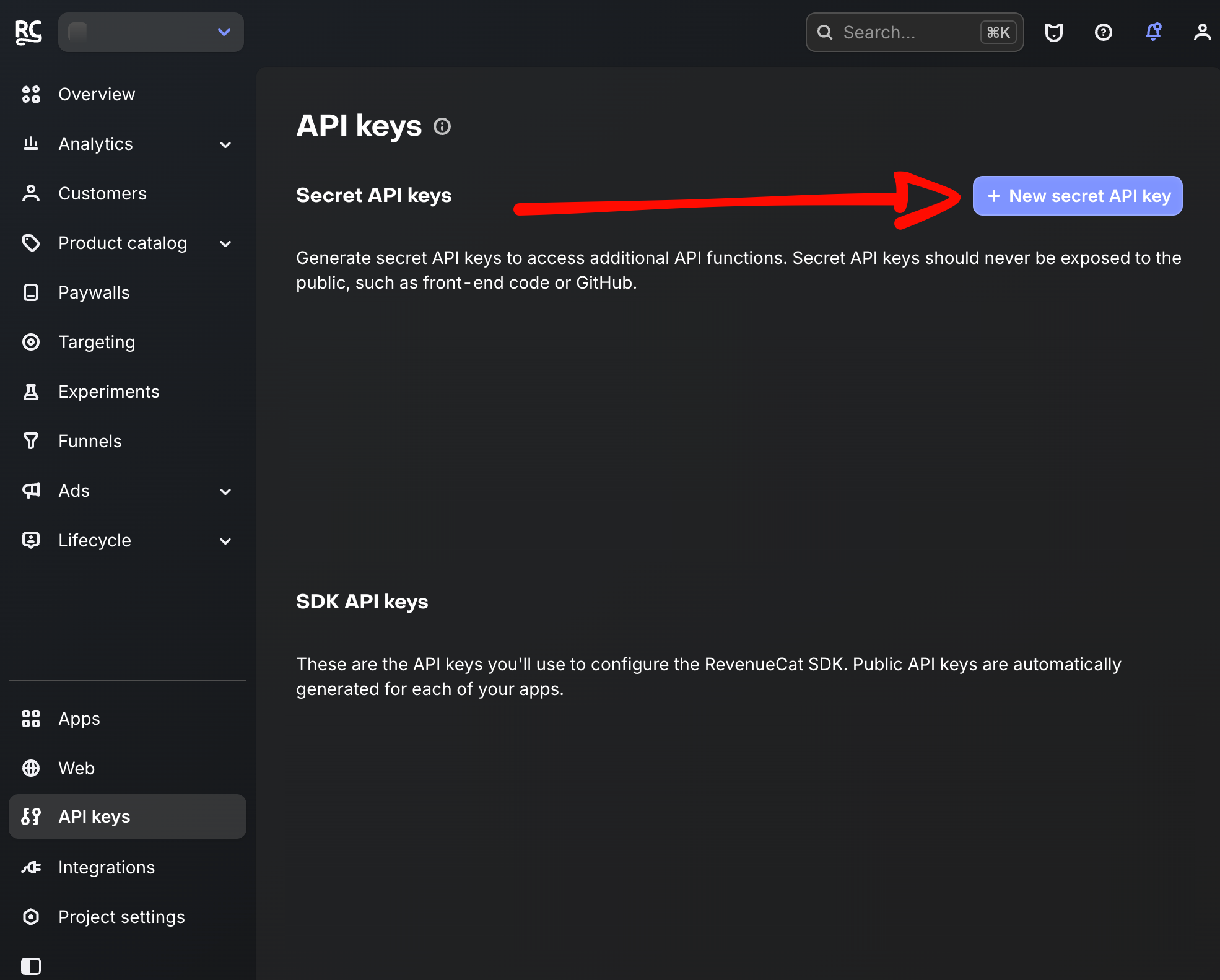The height and width of the screenshot is (980, 1220).
Task: Click the Ads megaphone icon
Action: 31,491
